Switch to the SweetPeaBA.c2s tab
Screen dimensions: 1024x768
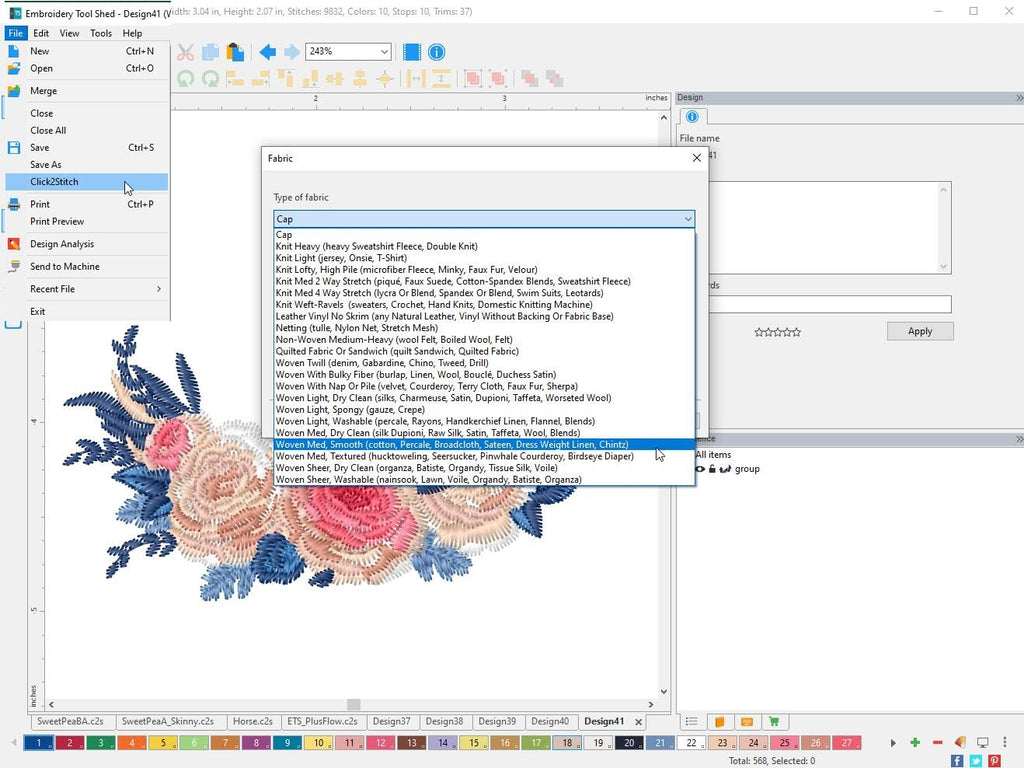click(70, 722)
